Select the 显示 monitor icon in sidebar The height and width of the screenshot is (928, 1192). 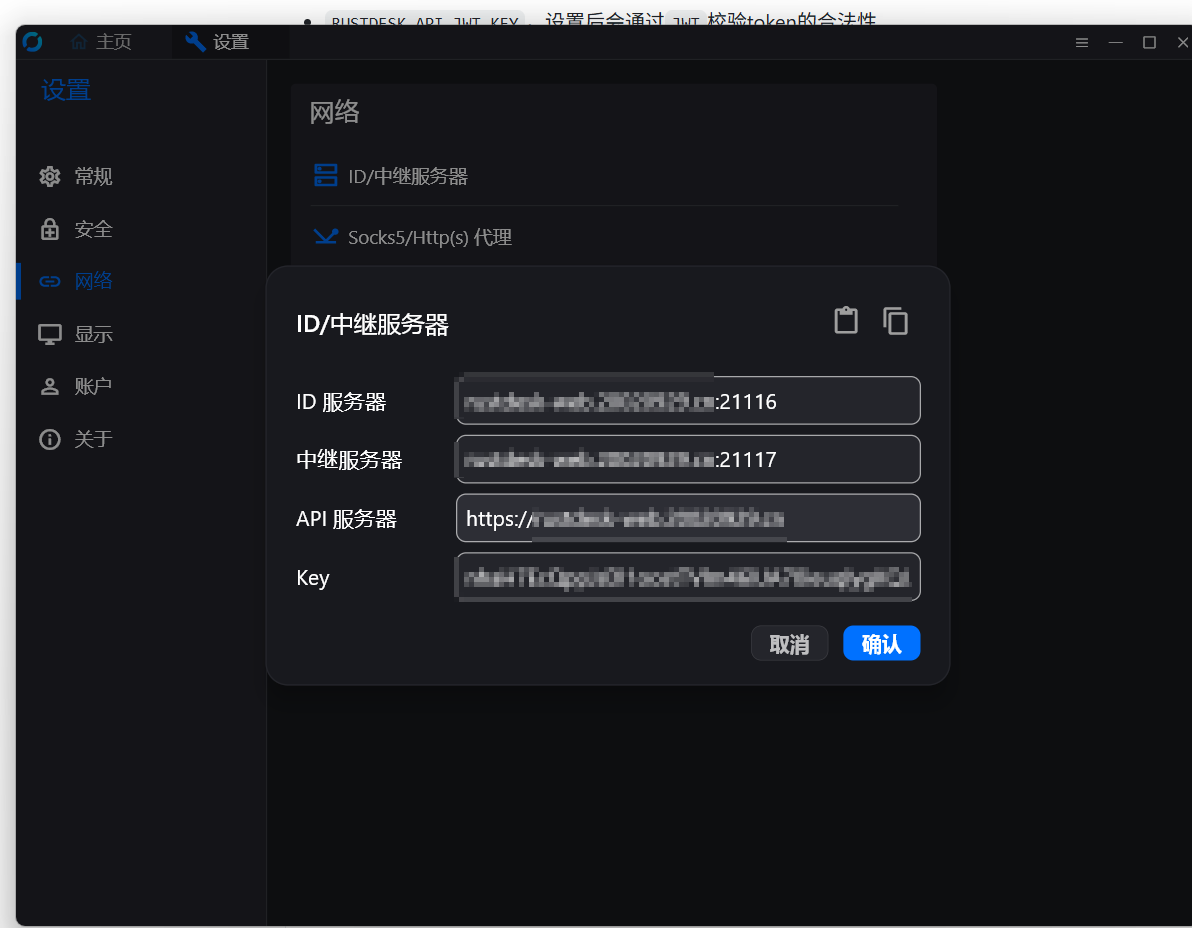click(x=50, y=334)
